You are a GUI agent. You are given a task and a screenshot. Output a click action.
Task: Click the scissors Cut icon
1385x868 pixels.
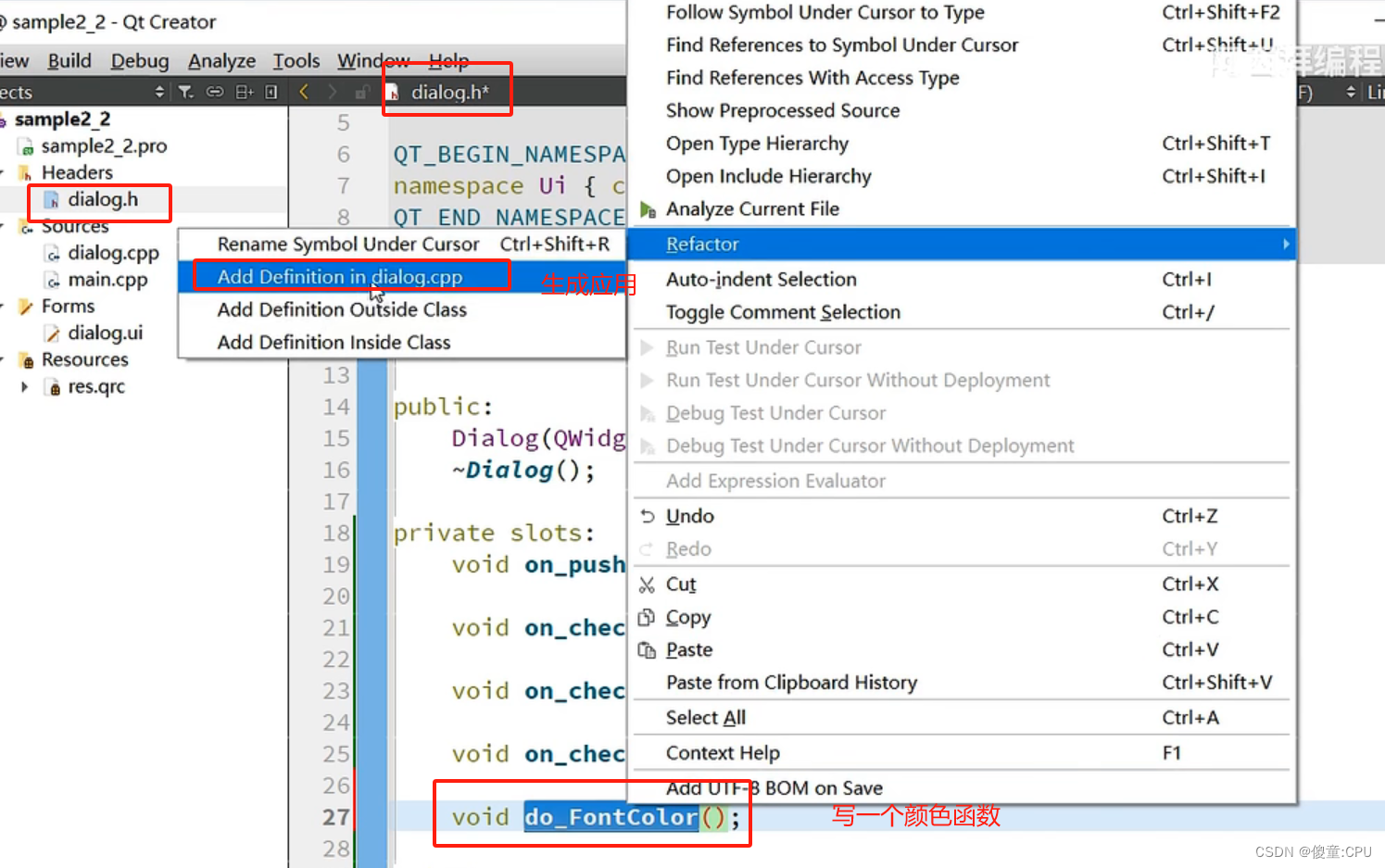tap(647, 585)
